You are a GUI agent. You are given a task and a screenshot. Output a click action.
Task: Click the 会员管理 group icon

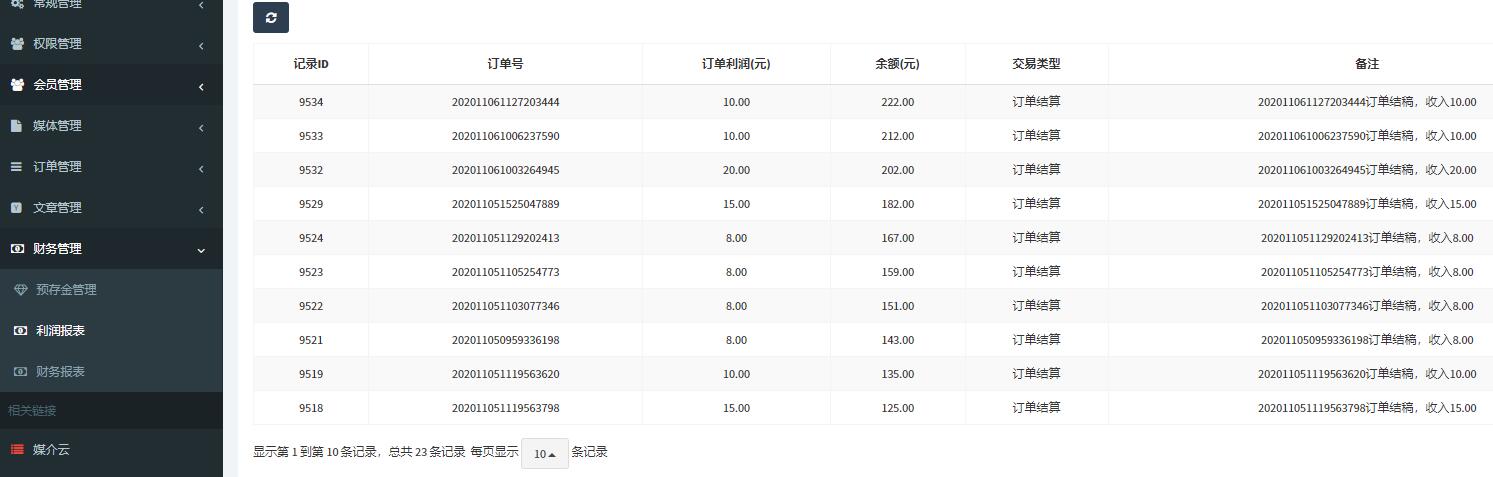point(17,85)
